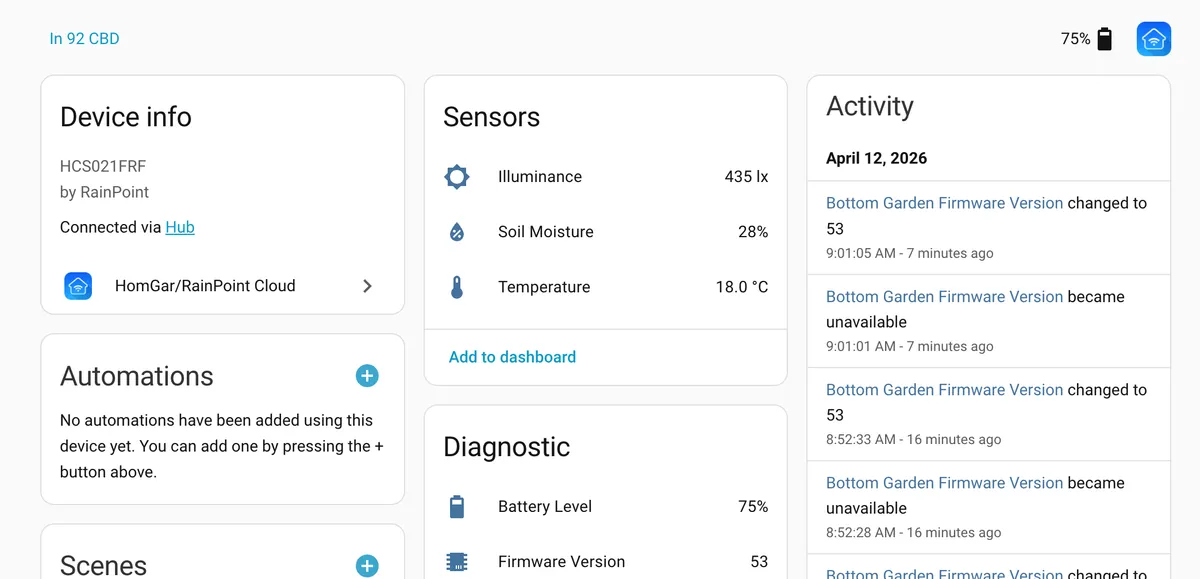
Task: Click the HomGar integration logo in the top bar
Action: (1154, 39)
